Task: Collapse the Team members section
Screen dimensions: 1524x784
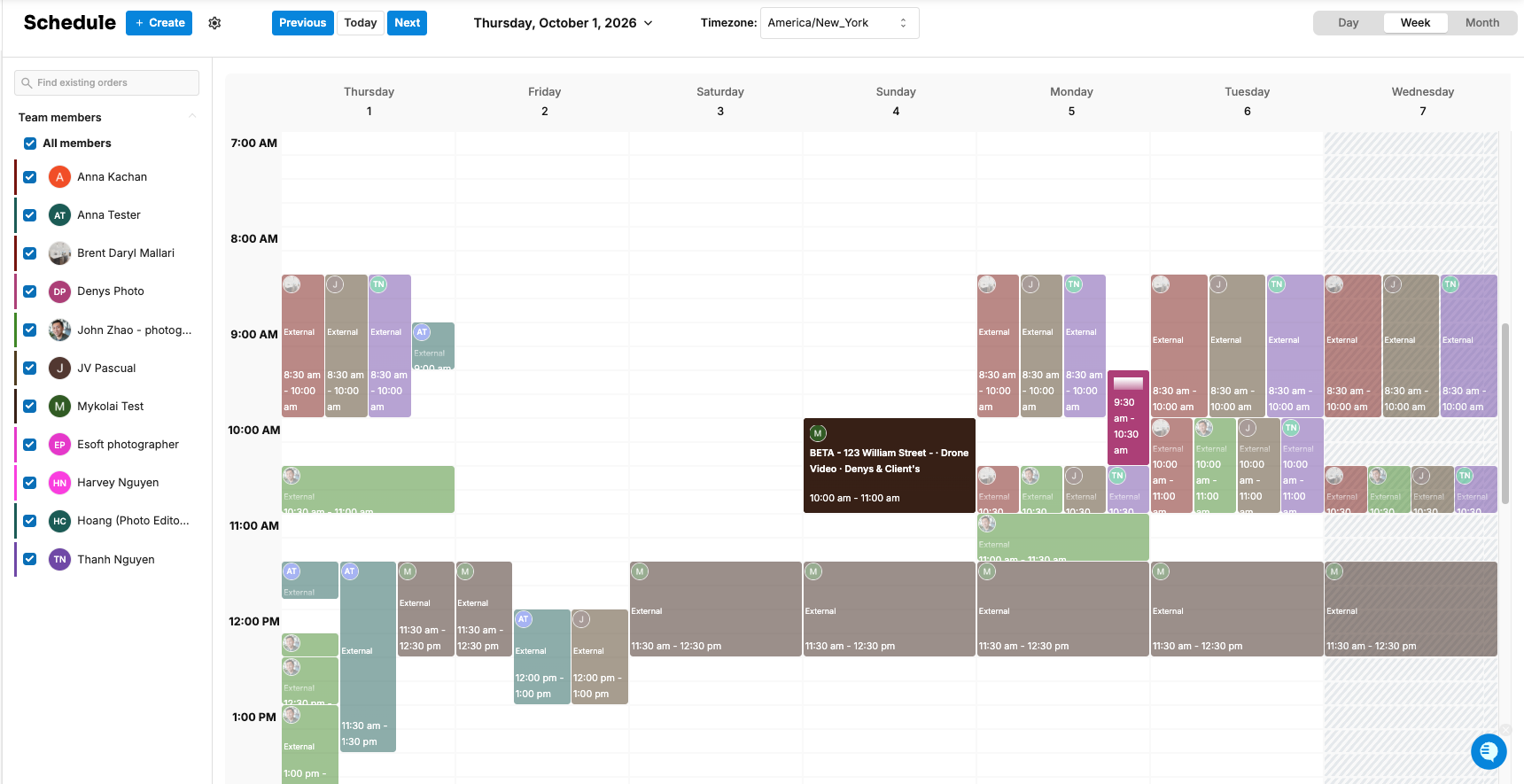Action: pos(192,117)
